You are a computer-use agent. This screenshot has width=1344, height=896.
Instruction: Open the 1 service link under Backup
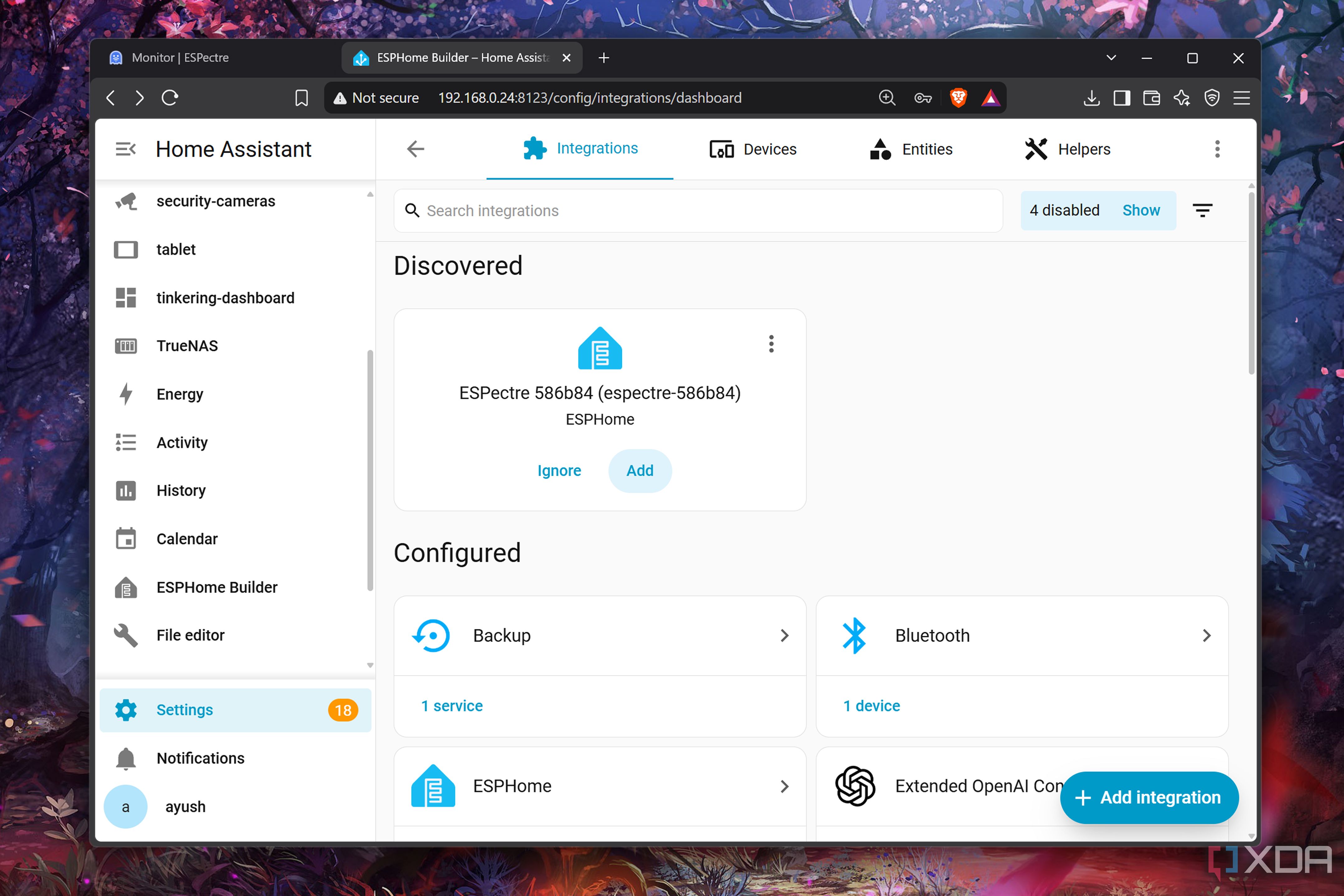(x=452, y=706)
